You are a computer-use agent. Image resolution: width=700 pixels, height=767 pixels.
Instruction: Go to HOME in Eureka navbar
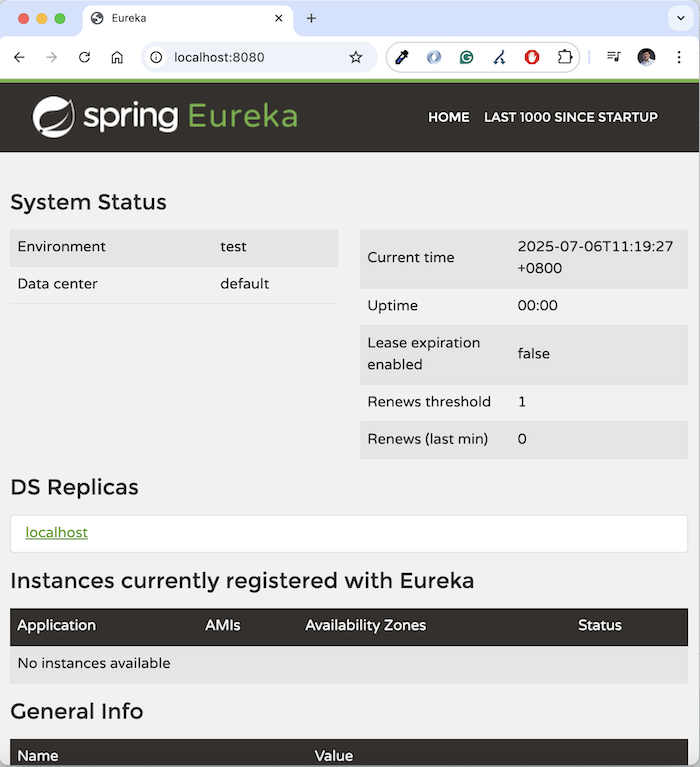[x=449, y=117]
